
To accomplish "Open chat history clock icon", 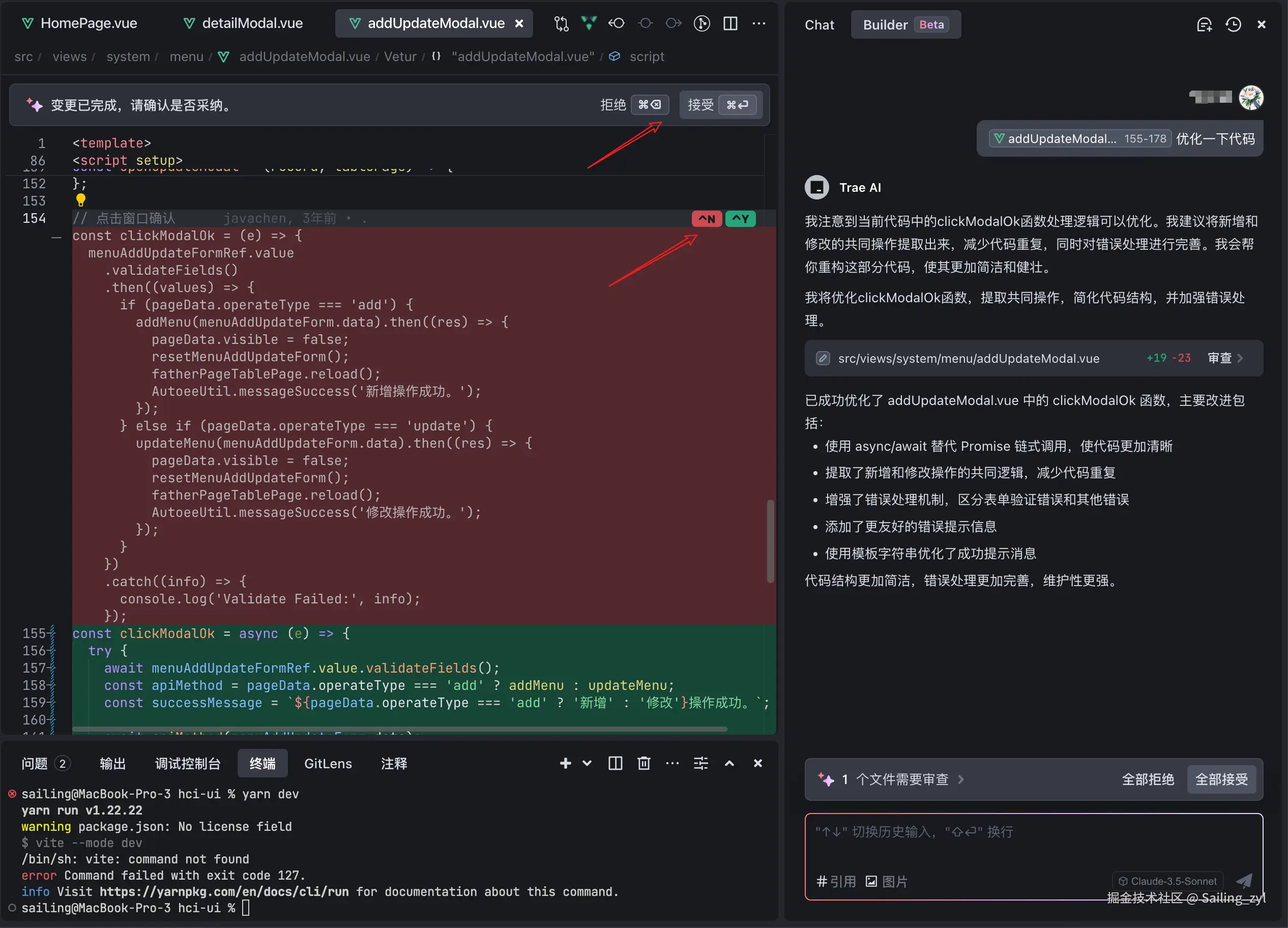I will point(1233,24).
